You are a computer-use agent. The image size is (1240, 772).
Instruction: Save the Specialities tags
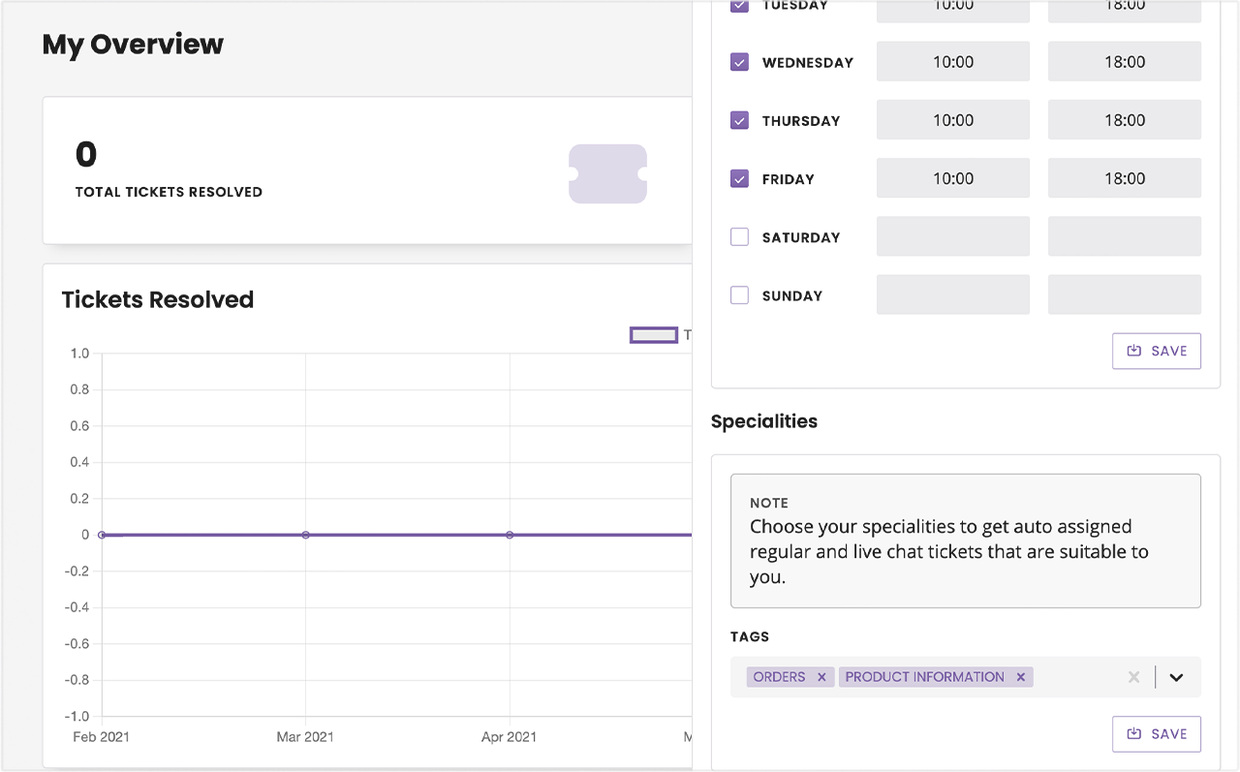1156,734
